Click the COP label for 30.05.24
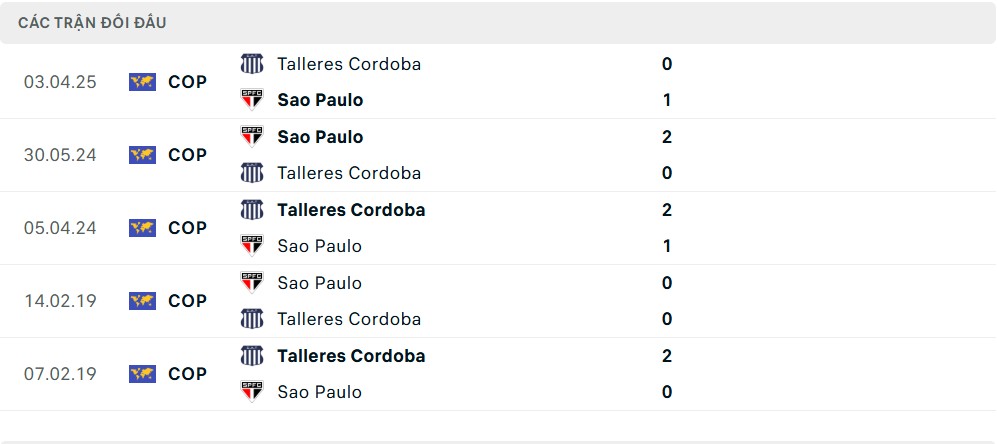The height and width of the screenshot is (444, 997). [188, 155]
